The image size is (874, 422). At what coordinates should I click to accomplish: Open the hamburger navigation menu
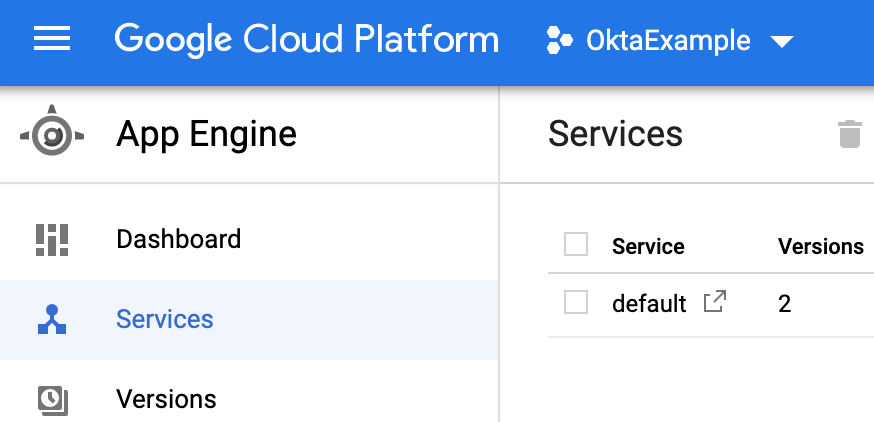coord(52,40)
